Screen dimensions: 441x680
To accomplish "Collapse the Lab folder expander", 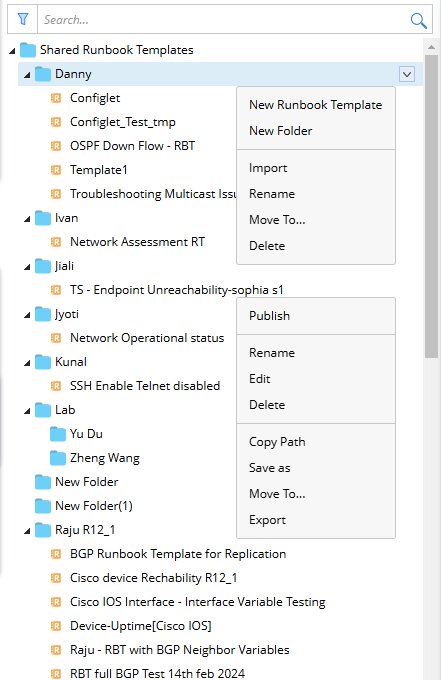I will pyautogui.click(x=27, y=411).
